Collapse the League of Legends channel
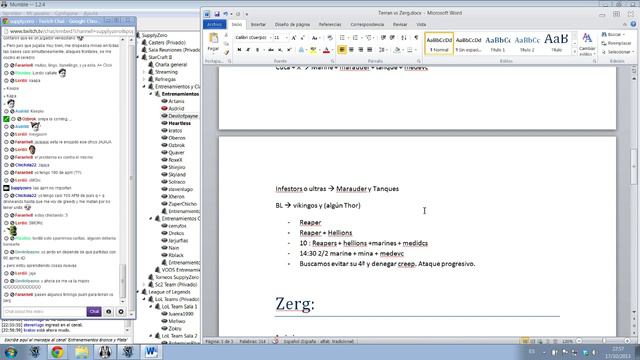The image size is (640, 360). click(138, 292)
